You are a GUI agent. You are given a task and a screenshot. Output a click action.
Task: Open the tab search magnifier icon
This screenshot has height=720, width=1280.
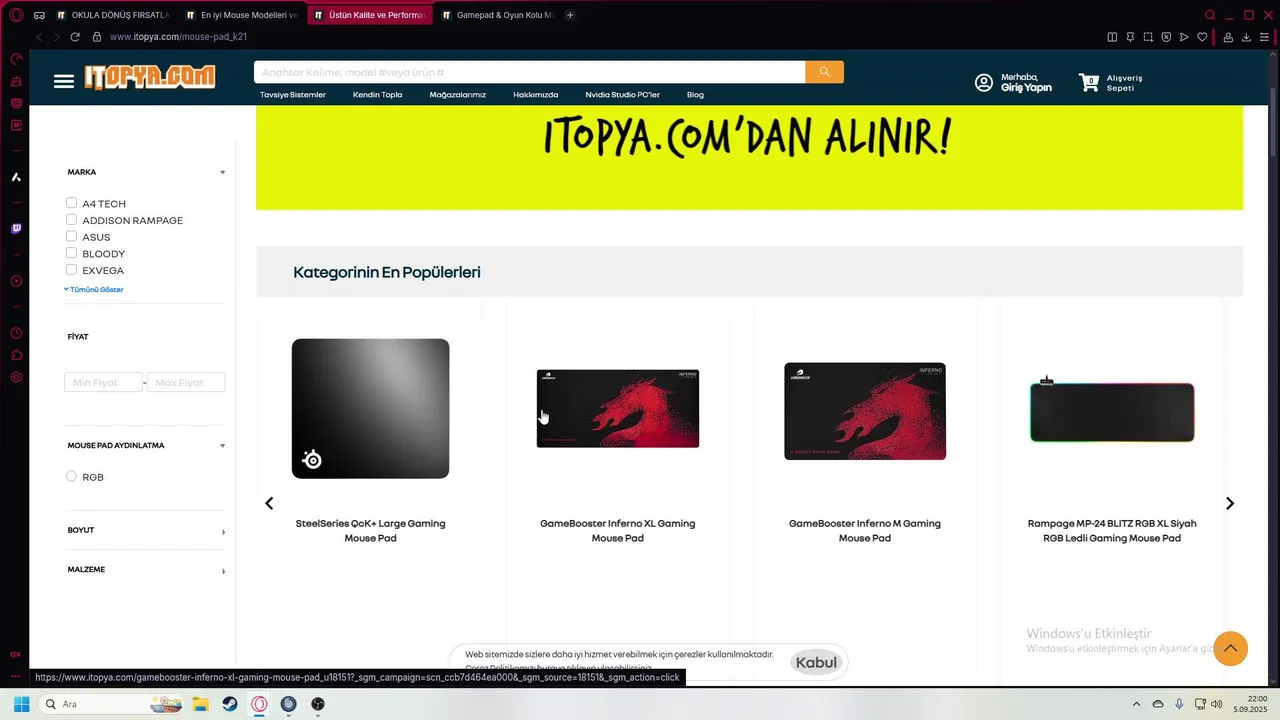tap(1210, 15)
